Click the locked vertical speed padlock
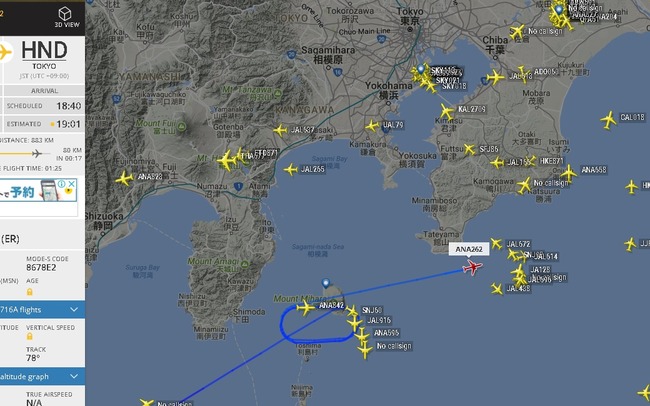This screenshot has height=406, width=650. coord(29,337)
